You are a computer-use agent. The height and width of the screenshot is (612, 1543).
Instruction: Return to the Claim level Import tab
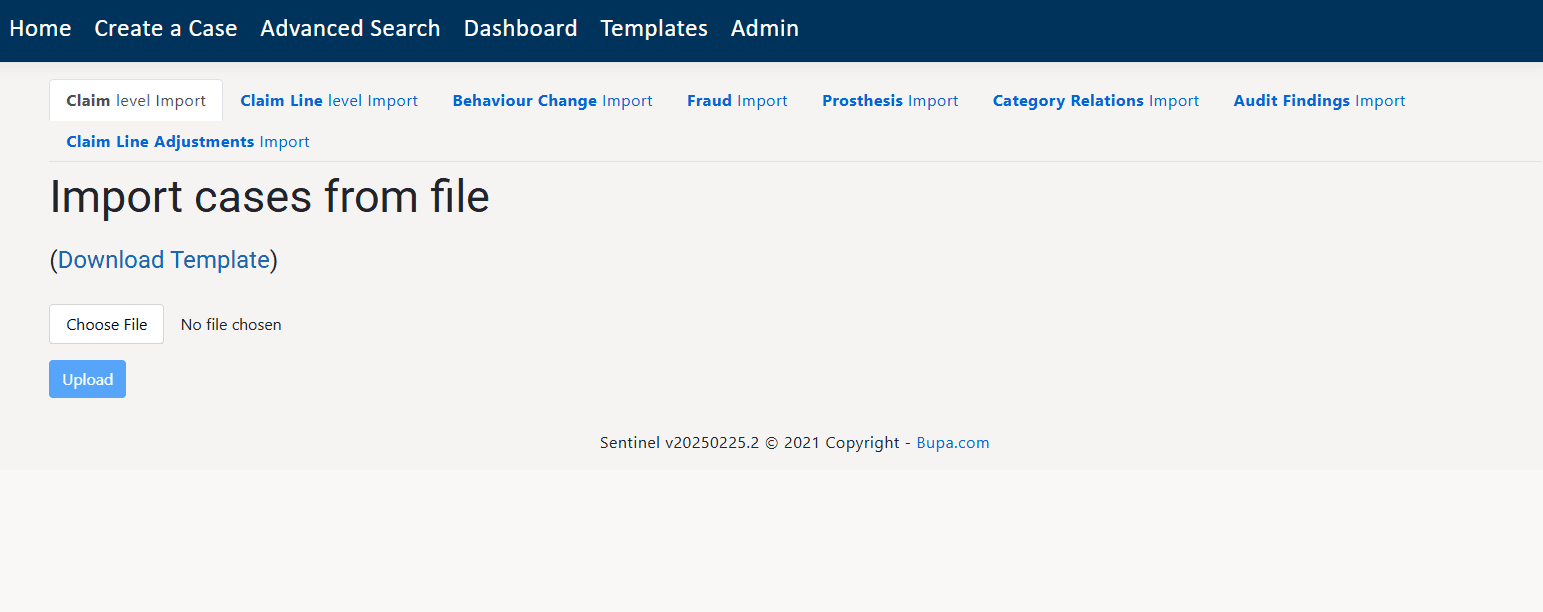(135, 100)
